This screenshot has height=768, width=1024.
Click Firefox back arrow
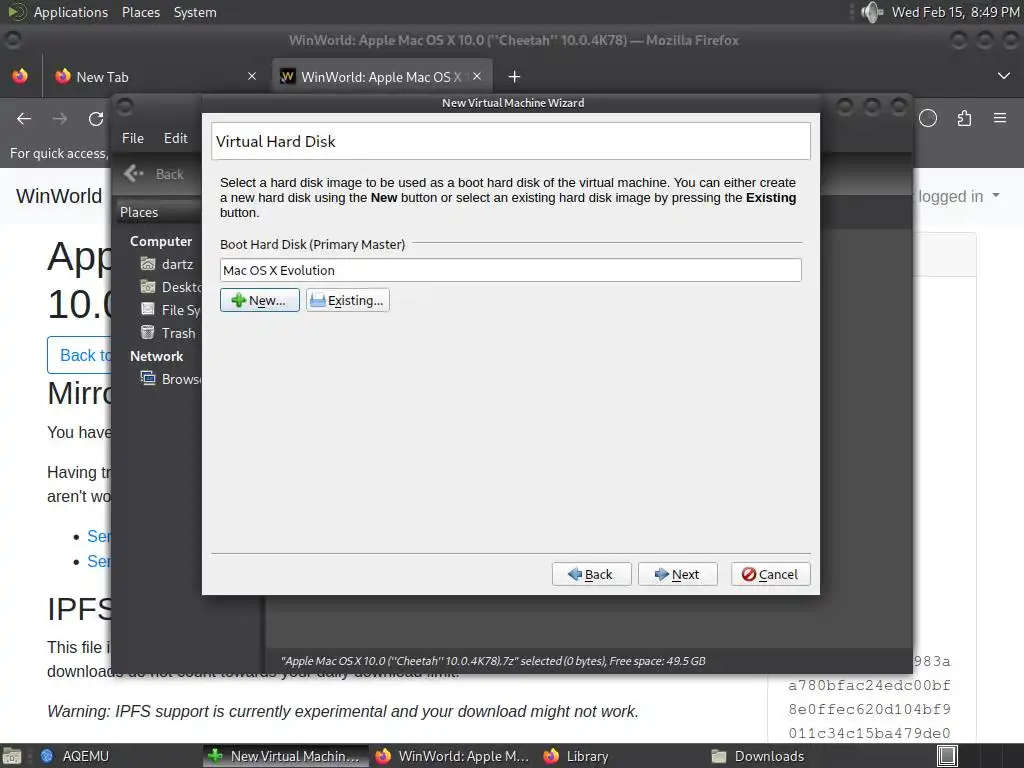(x=24, y=119)
